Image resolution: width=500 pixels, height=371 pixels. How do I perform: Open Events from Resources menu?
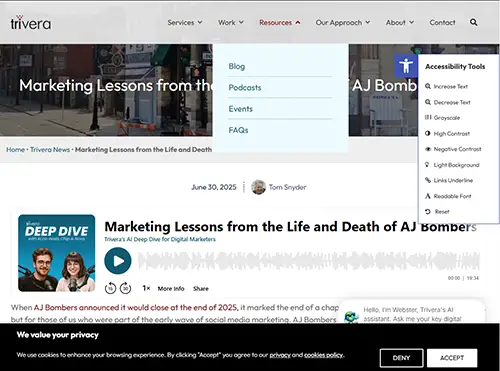click(x=241, y=109)
